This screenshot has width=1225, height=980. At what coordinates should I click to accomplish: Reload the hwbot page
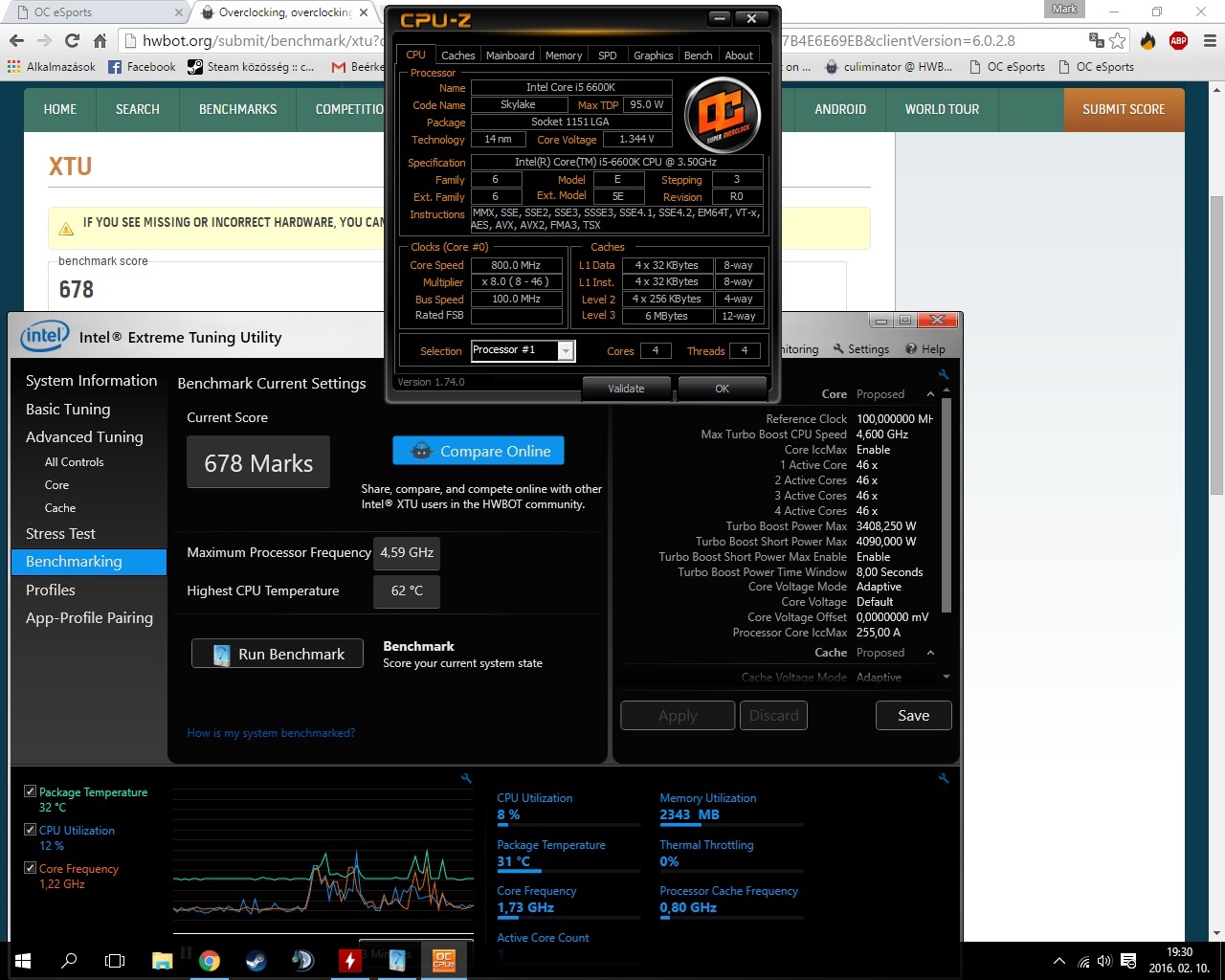[x=72, y=40]
